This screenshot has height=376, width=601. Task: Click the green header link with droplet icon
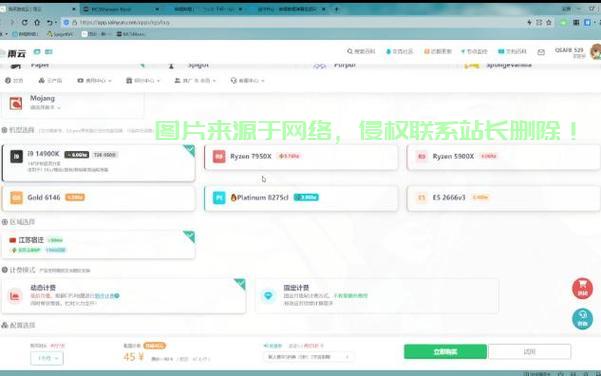(x=399, y=51)
